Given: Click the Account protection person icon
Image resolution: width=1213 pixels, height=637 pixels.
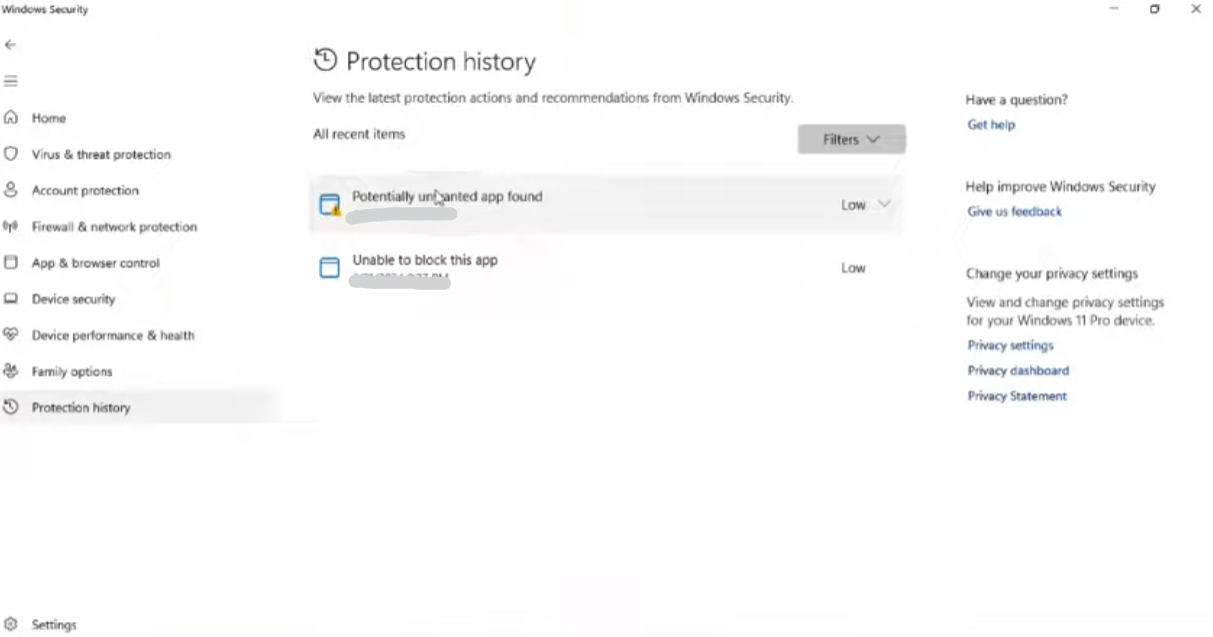Looking at the screenshot, I should click(11, 190).
